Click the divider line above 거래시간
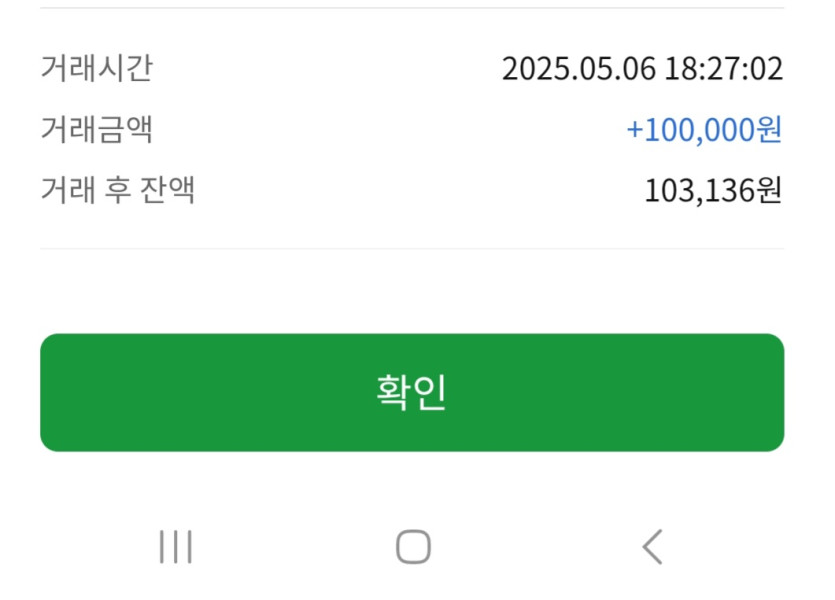This screenshot has height=600, width=835. point(412,8)
